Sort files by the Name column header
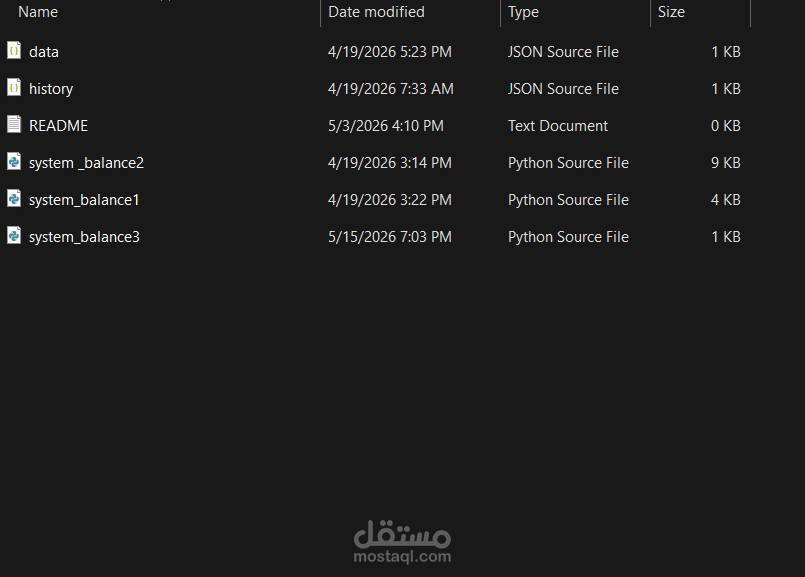The height and width of the screenshot is (577, 805). click(x=38, y=12)
